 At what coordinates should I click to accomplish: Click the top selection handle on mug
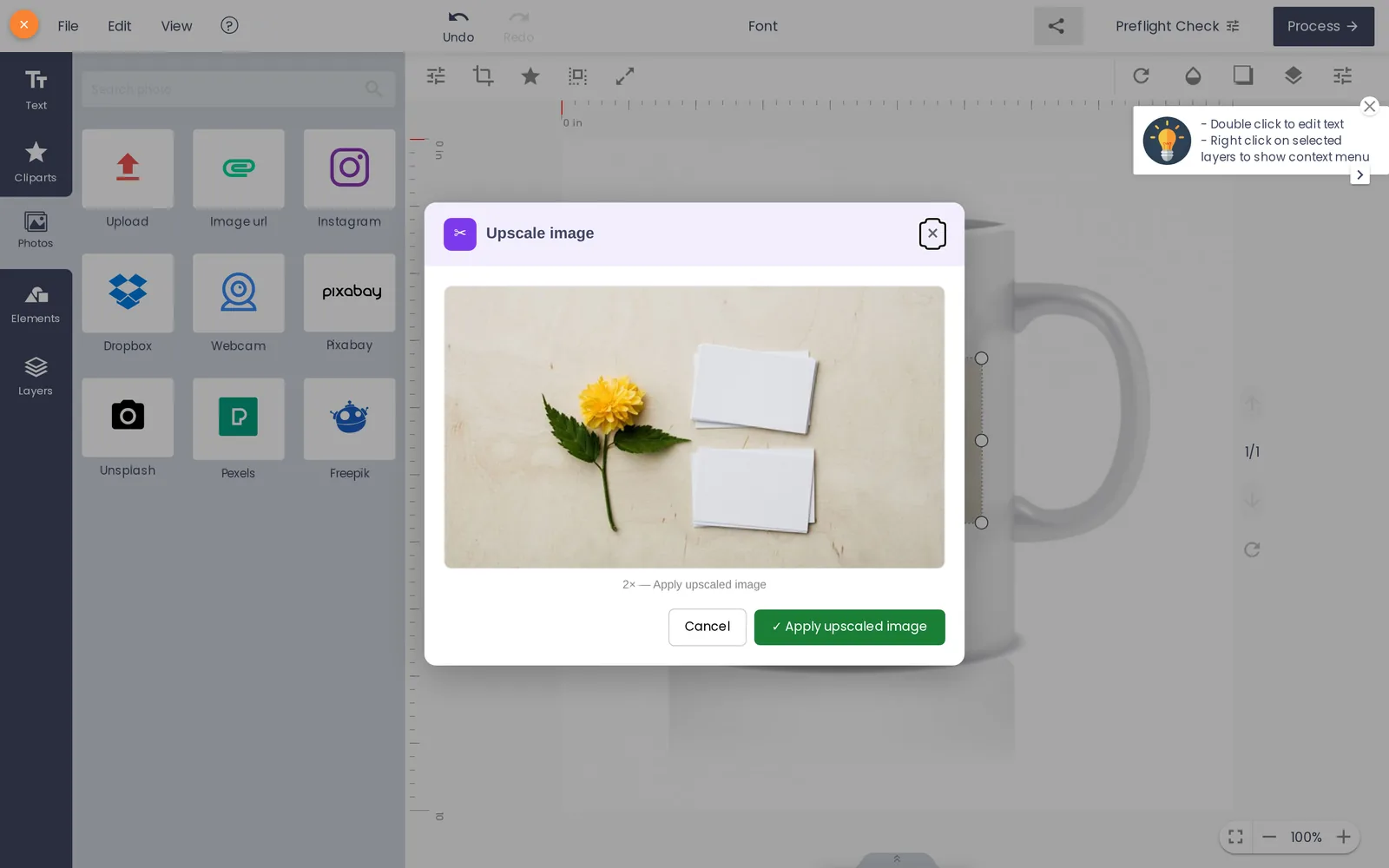[x=982, y=358]
